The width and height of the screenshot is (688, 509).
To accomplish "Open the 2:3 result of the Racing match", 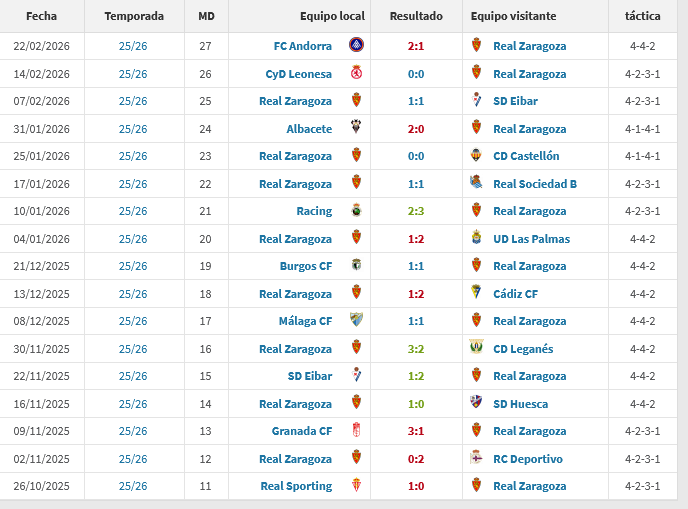I will [x=416, y=211].
